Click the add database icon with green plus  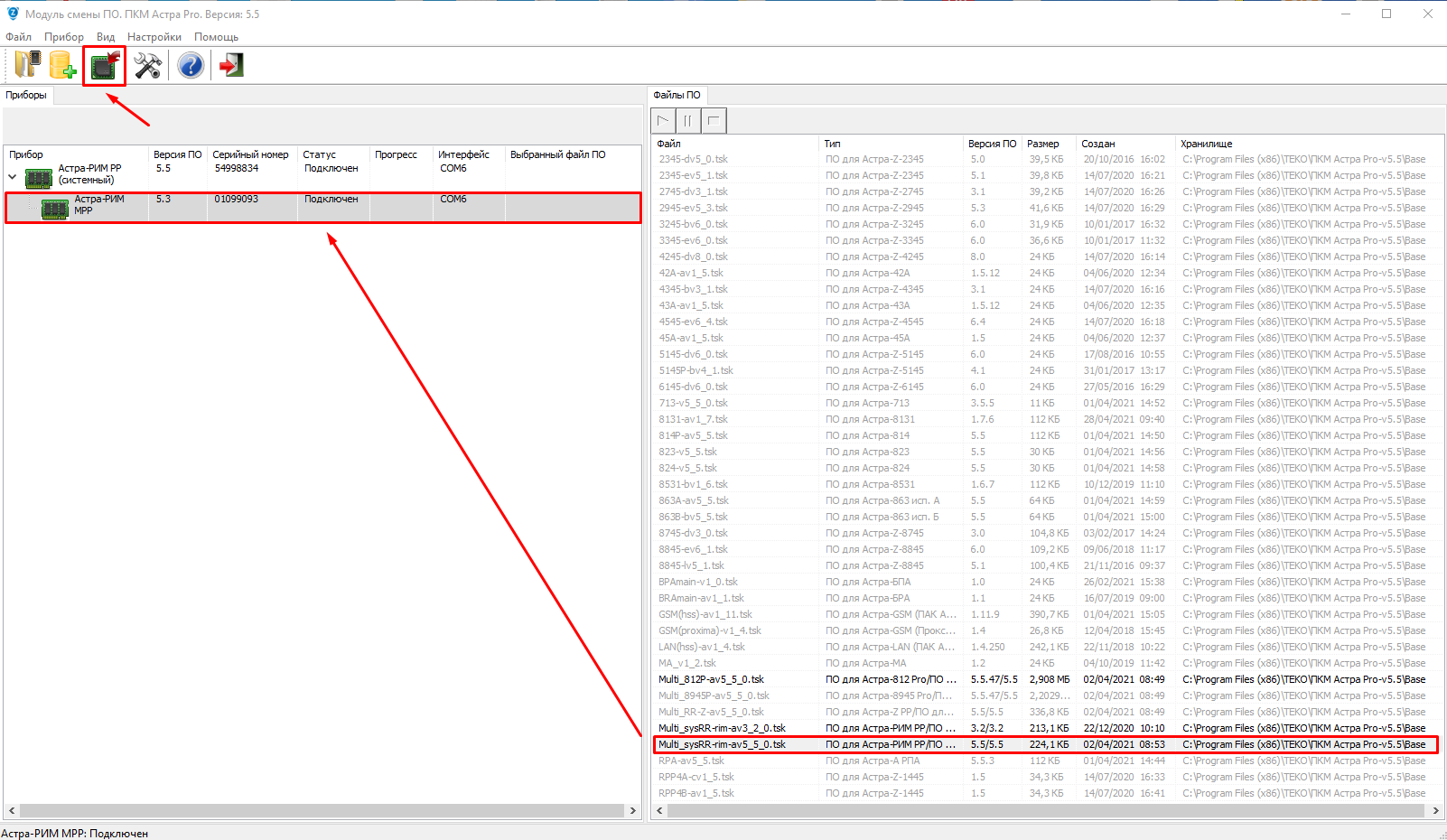[62, 65]
